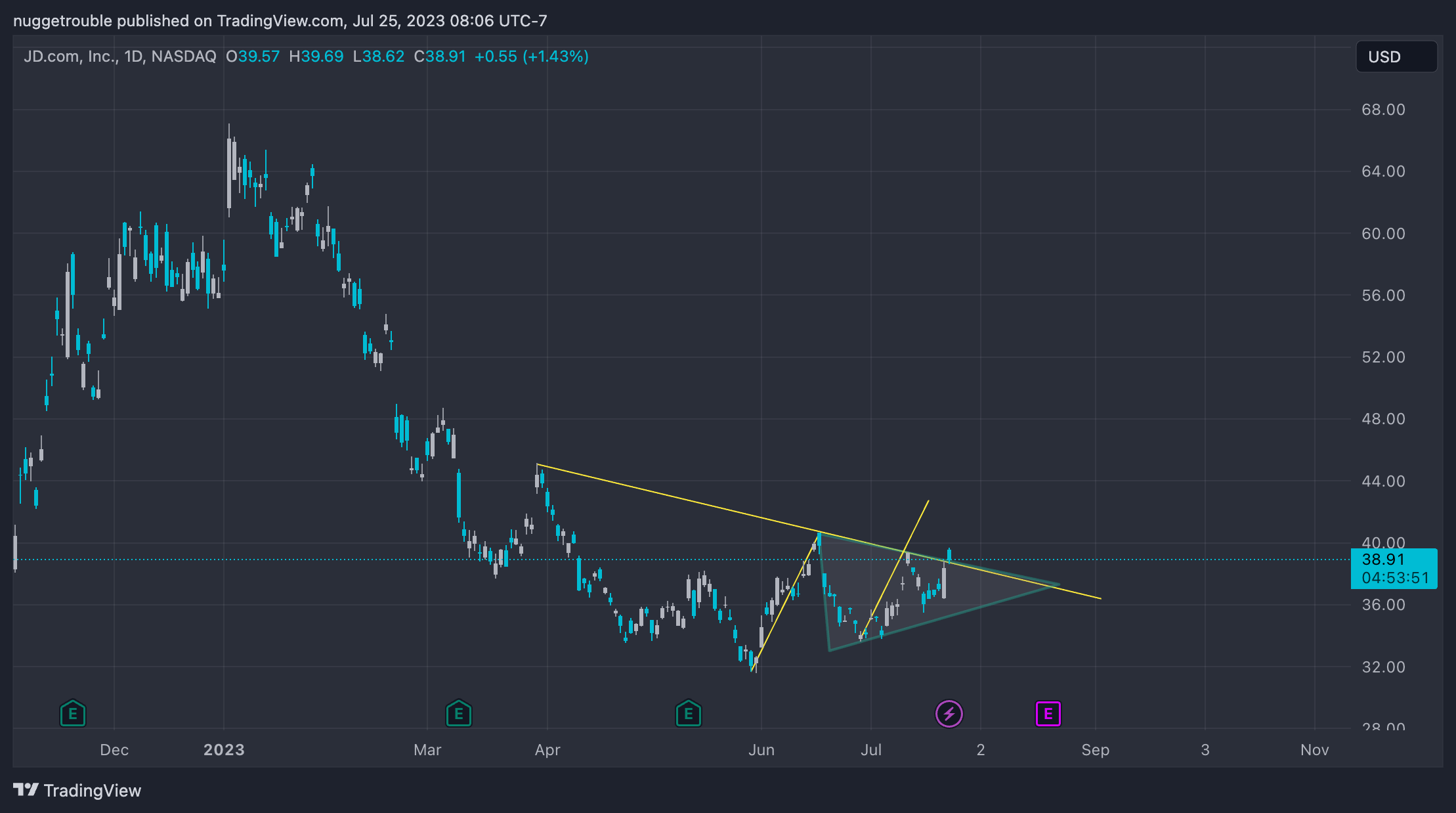The height and width of the screenshot is (813, 1456).
Task: Click the 60.00 price axis label
Action: 1384,234
